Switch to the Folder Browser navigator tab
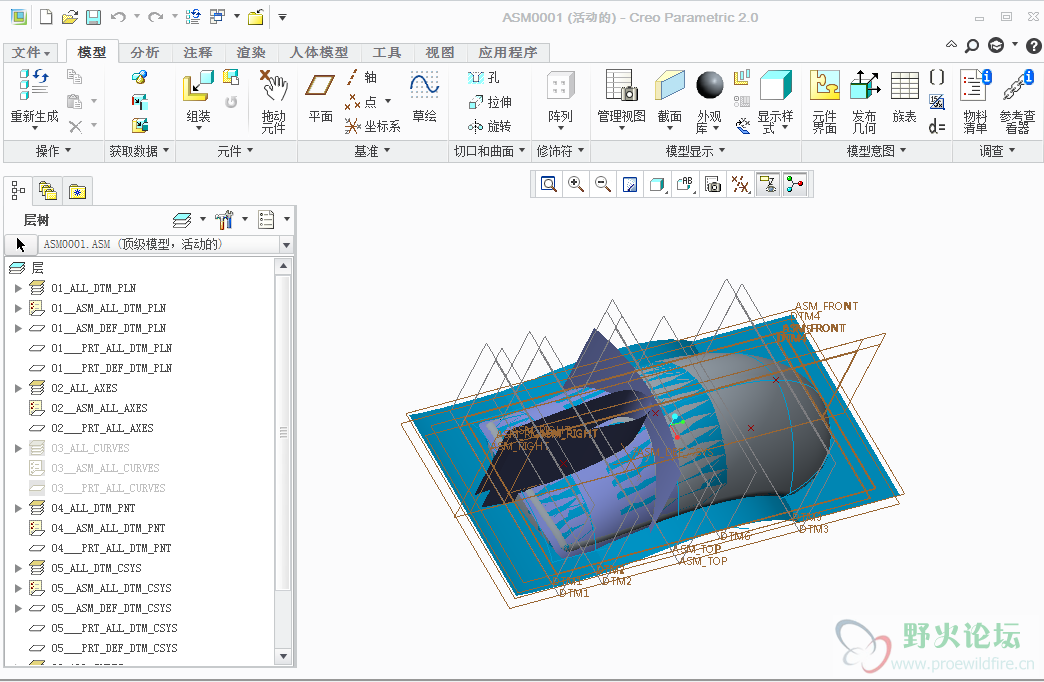The height and width of the screenshot is (682, 1044). point(47,191)
